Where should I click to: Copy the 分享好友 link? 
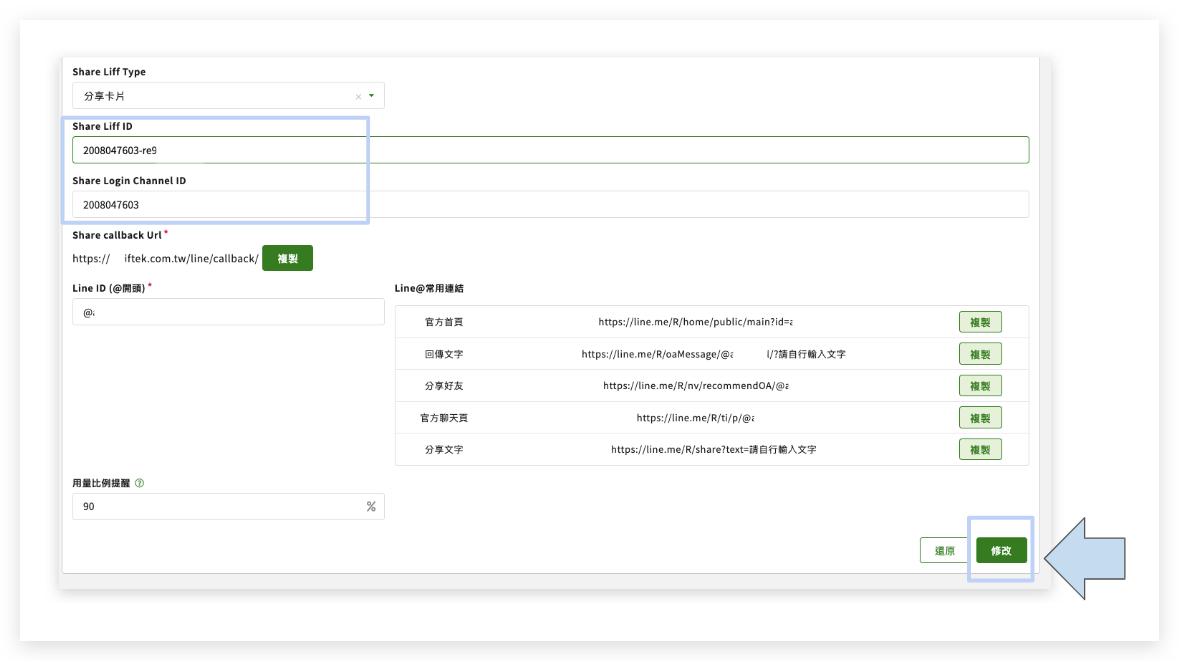coord(979,386)
